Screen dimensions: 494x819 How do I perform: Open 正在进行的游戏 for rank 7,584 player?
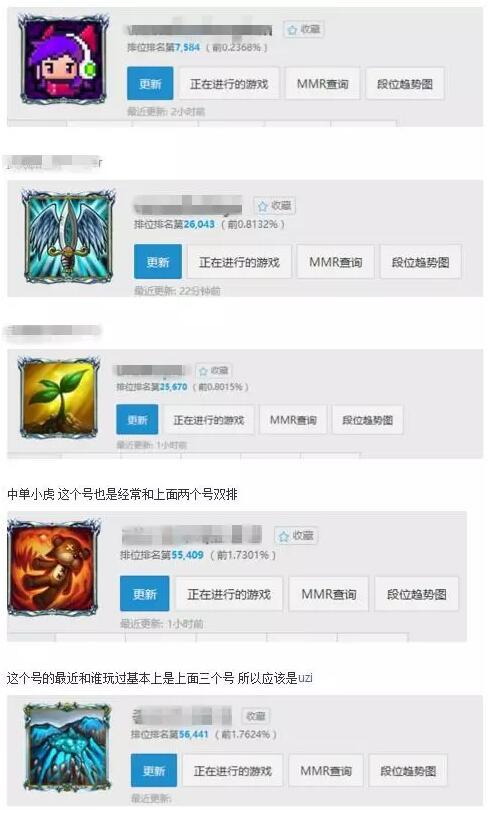(229, 84)
